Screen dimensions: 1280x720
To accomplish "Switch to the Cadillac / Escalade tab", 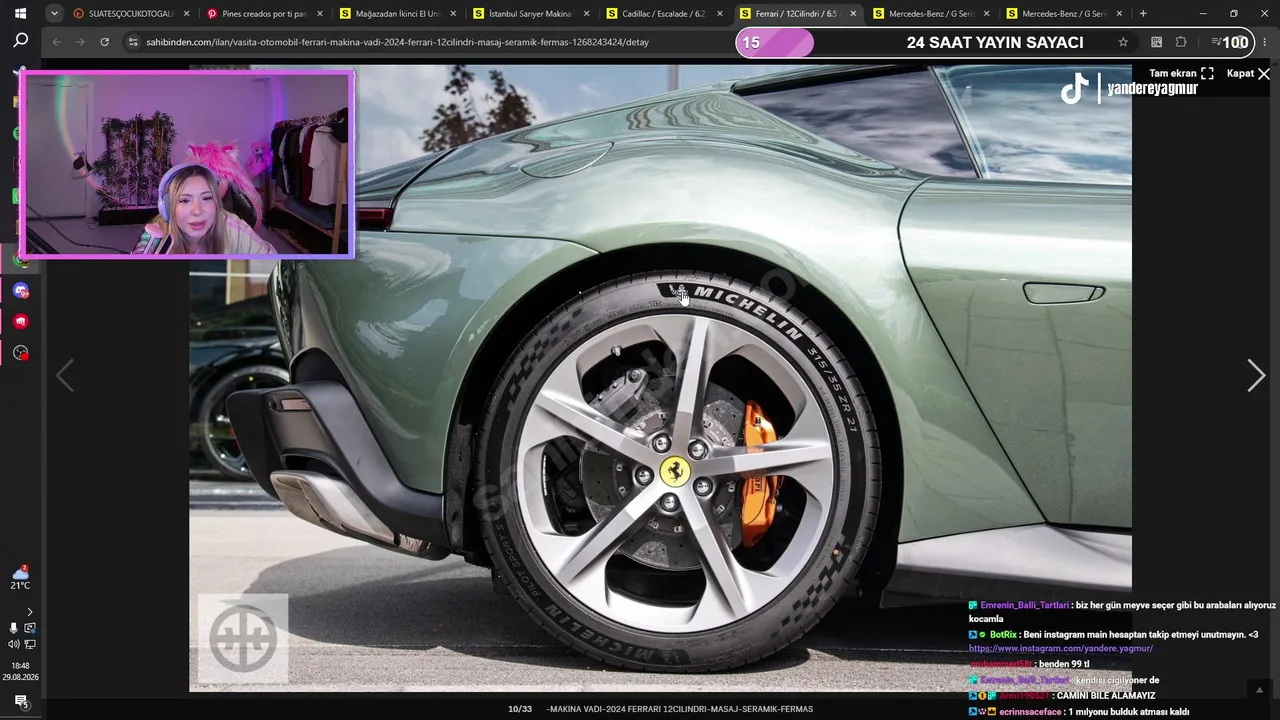I will (x=664, y=14).
